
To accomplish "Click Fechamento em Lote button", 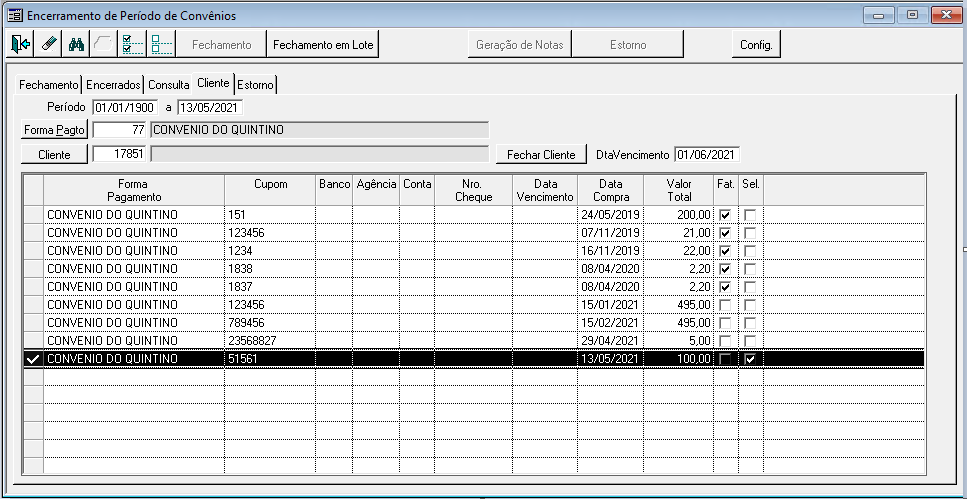I will click(323, 44).
